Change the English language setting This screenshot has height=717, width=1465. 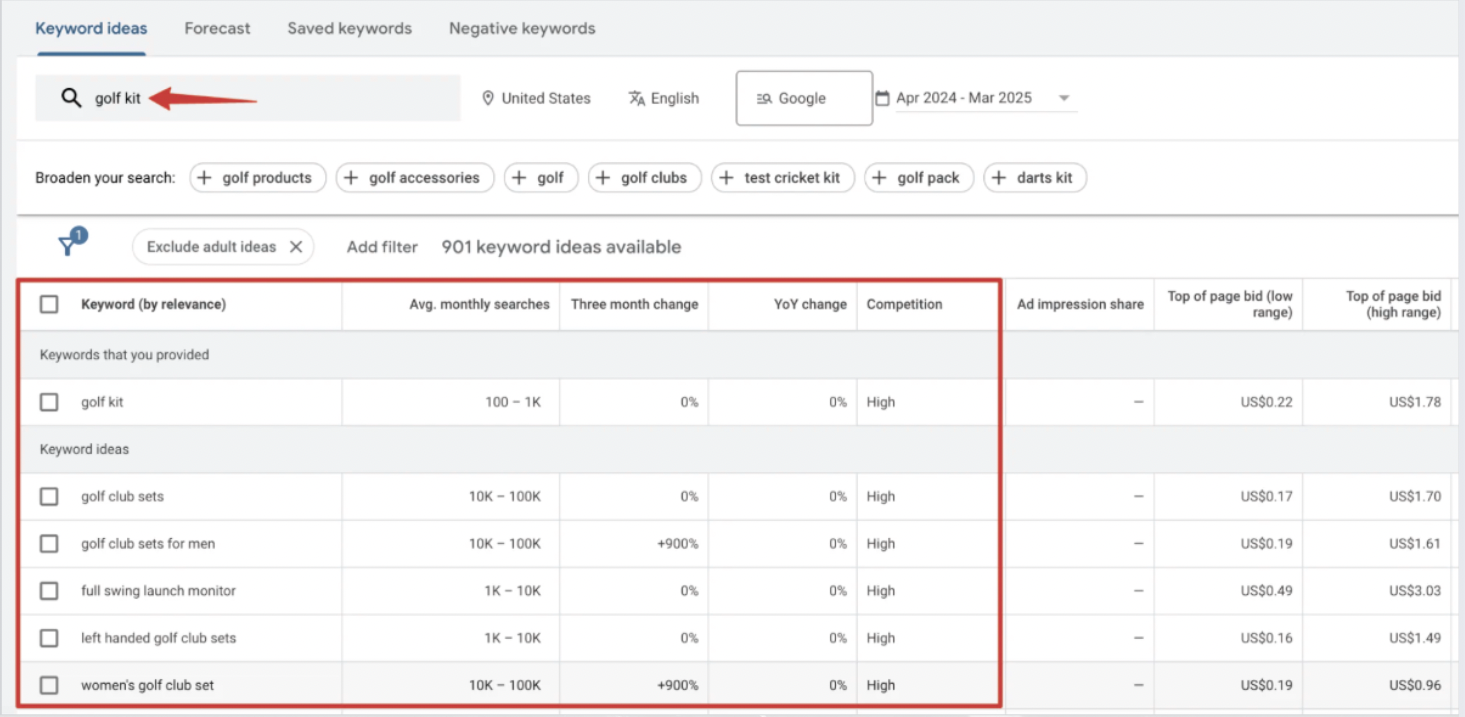pyautogui.click(x=664, y=98)
